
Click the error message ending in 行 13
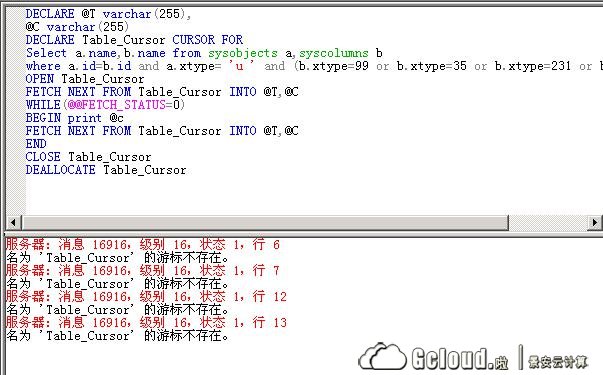[146, 322]
